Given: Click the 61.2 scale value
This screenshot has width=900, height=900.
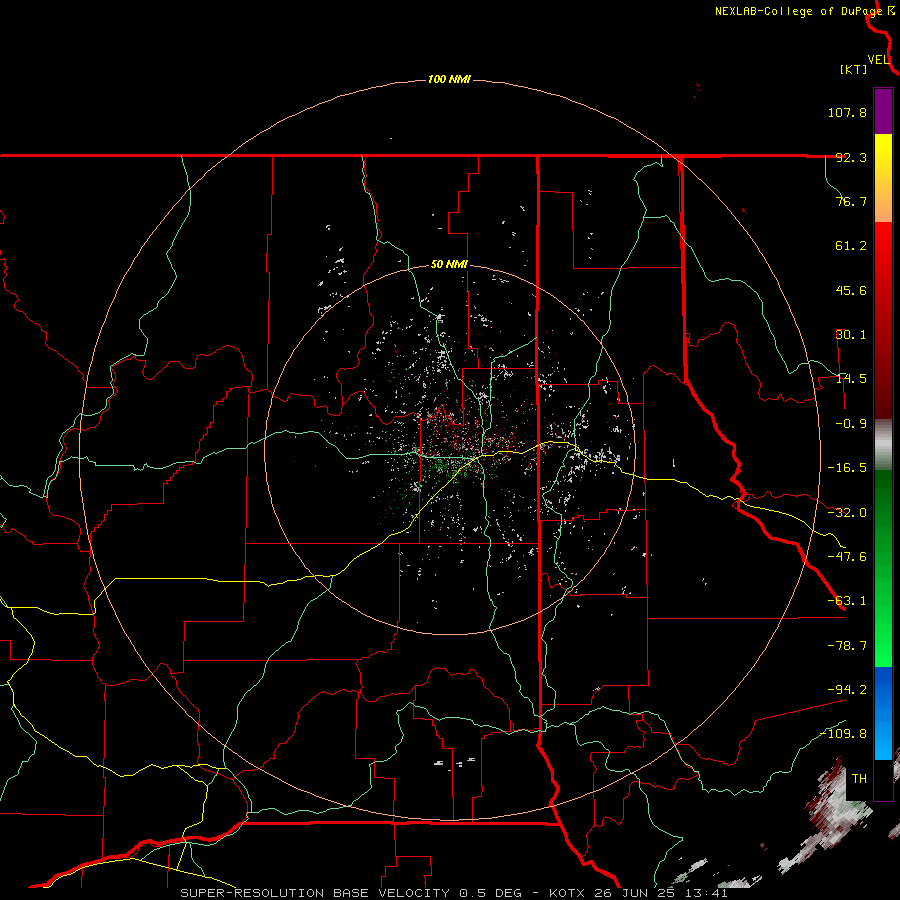Looking at the screenshot, I should [x=851, y=246].
